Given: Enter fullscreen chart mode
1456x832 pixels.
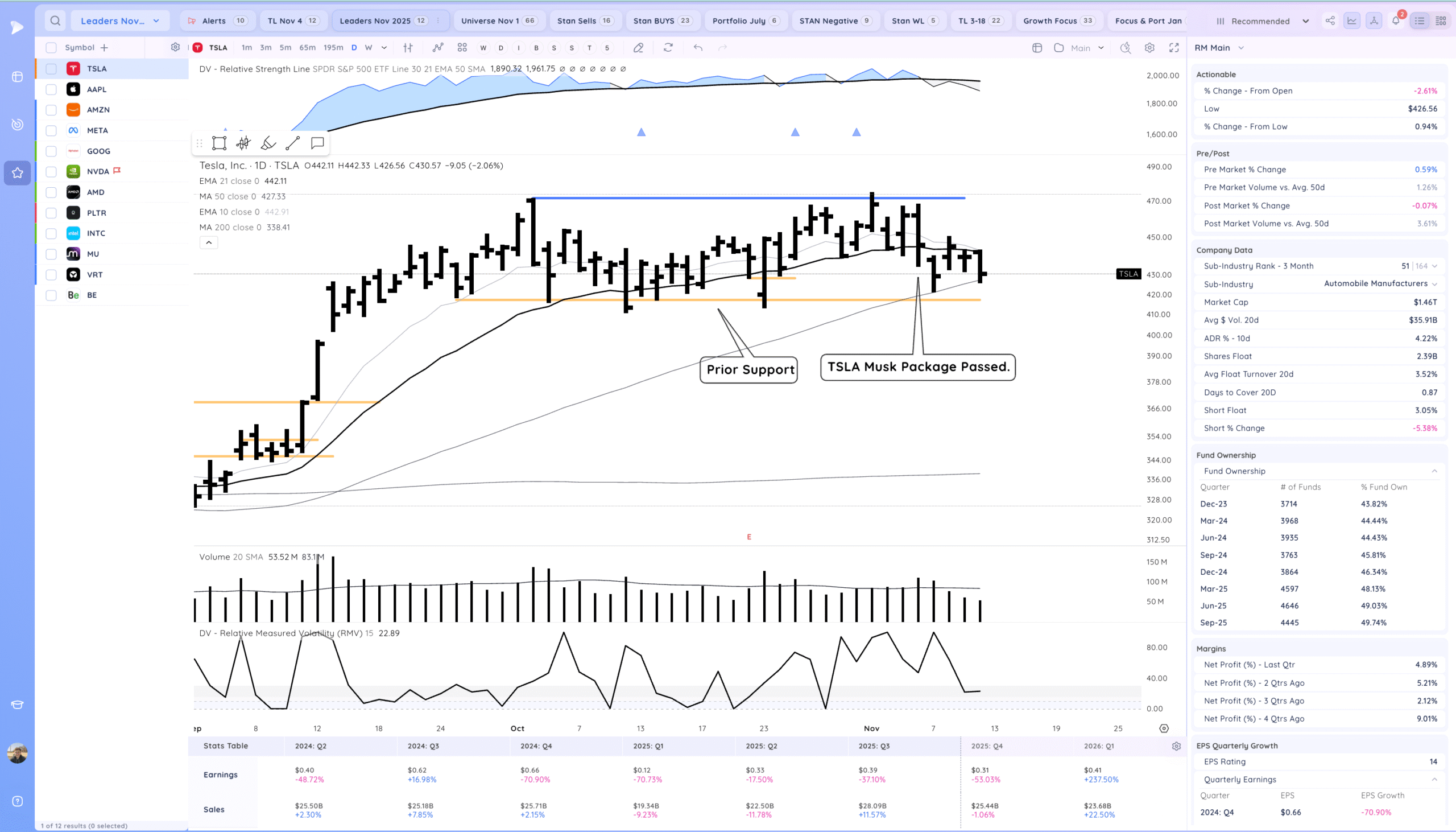Looking at the screenshot, I should tap(1174, 47).
